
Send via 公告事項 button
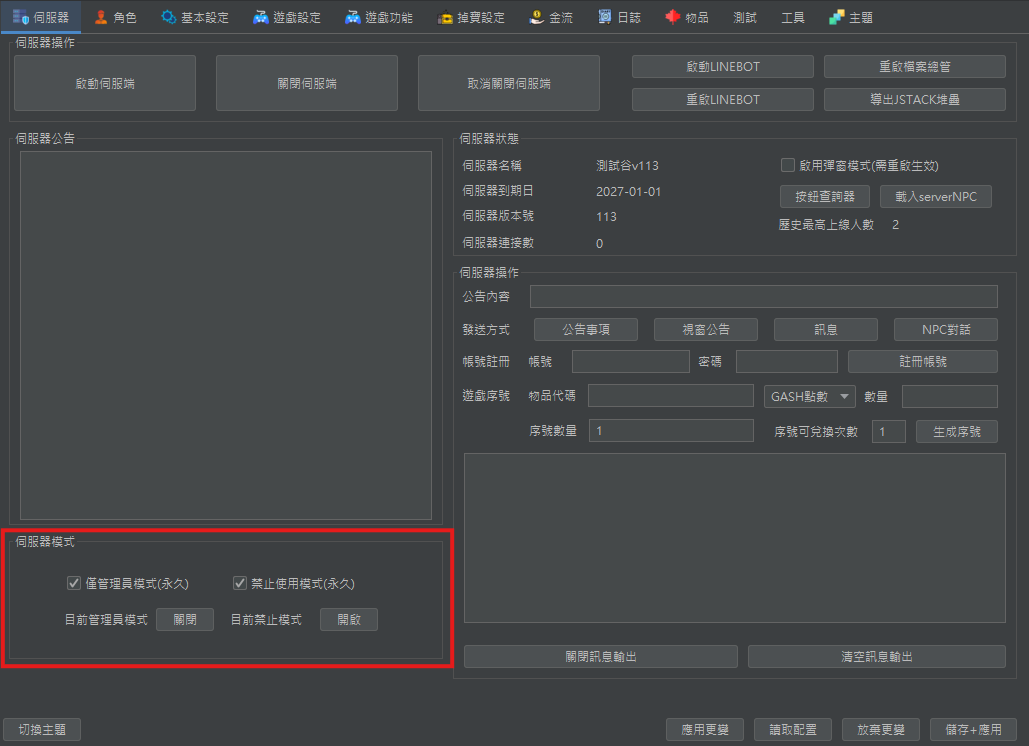[x=585, y=329]
